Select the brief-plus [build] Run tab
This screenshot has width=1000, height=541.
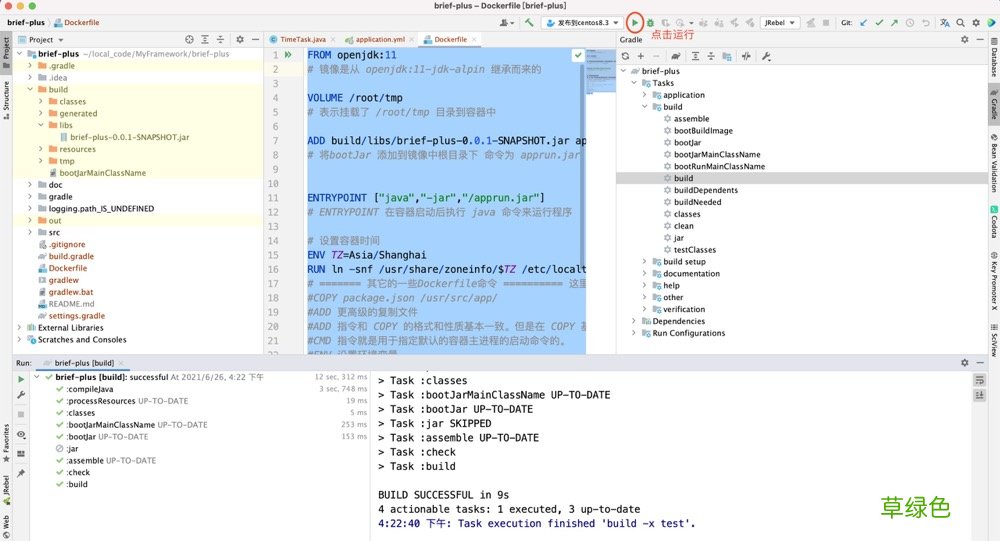(x=84, y=363)
